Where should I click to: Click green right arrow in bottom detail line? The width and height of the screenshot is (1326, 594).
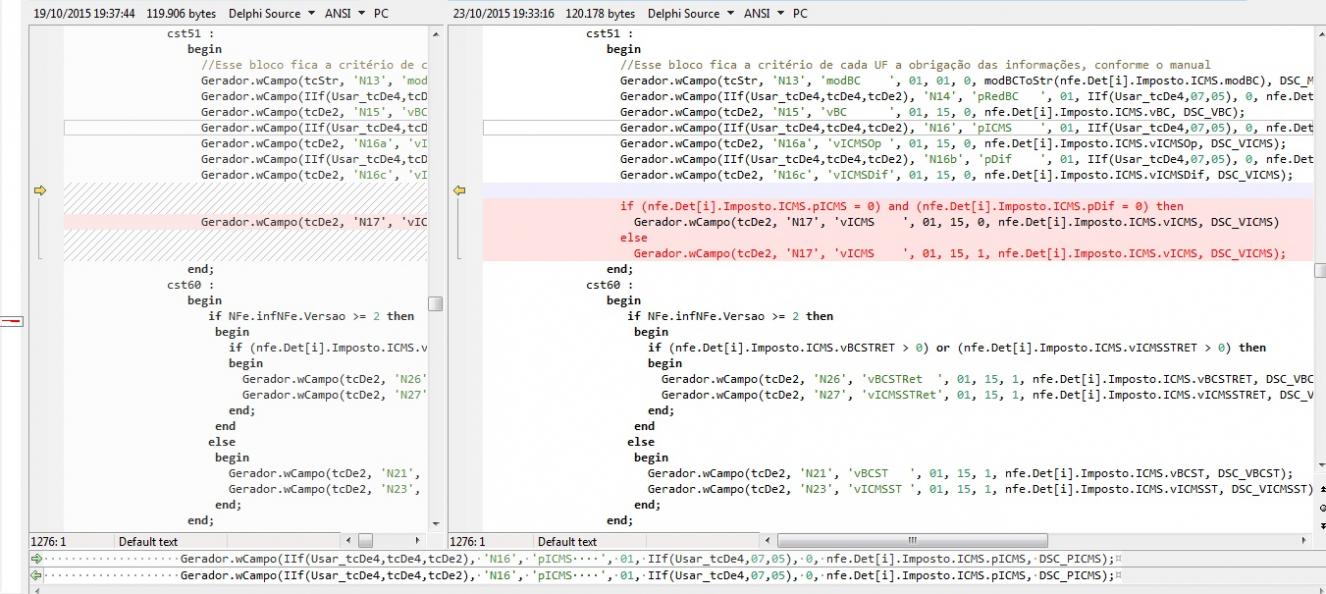click(37, 559)
